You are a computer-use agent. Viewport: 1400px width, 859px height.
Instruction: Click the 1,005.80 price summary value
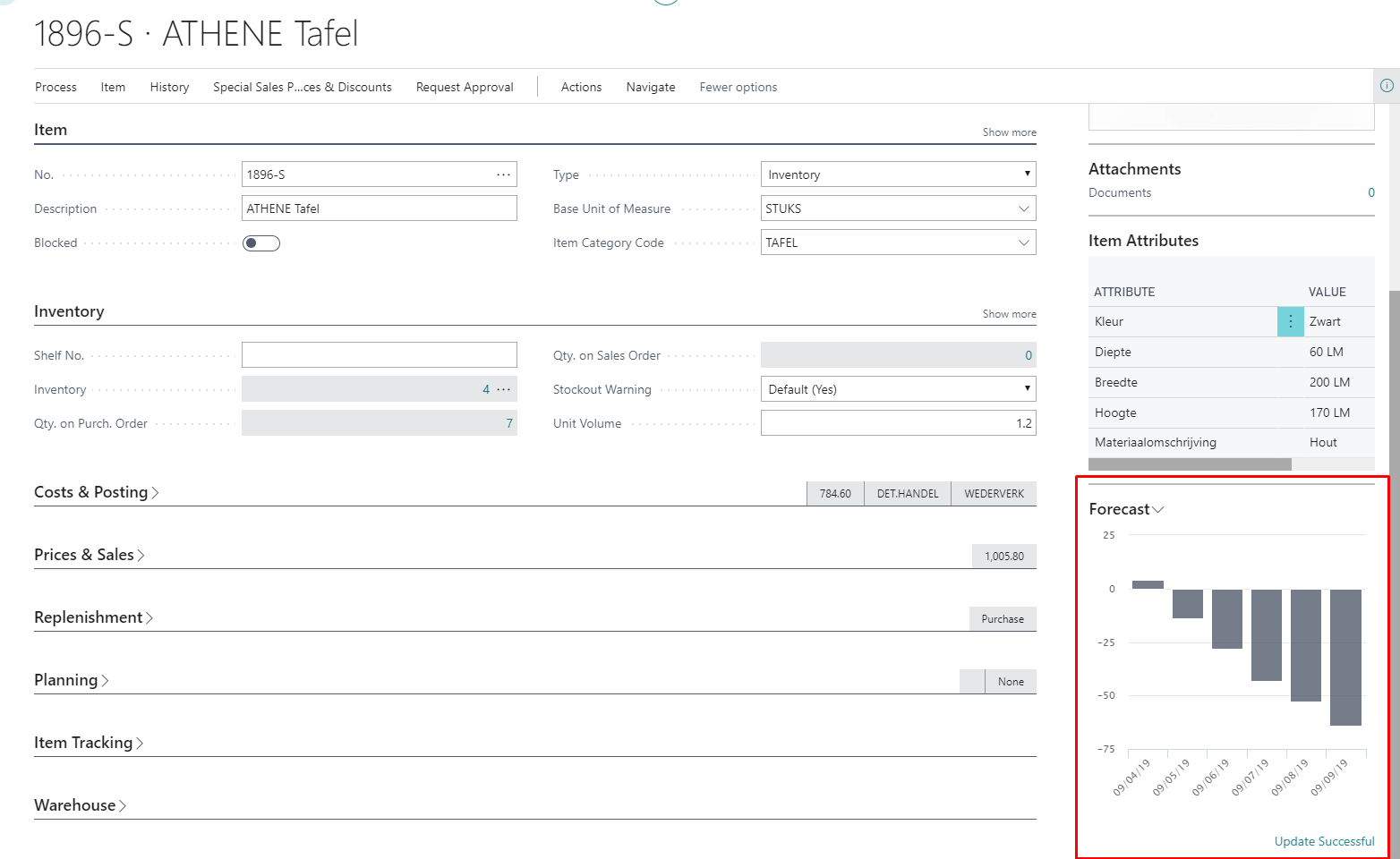pos(1004,557)
